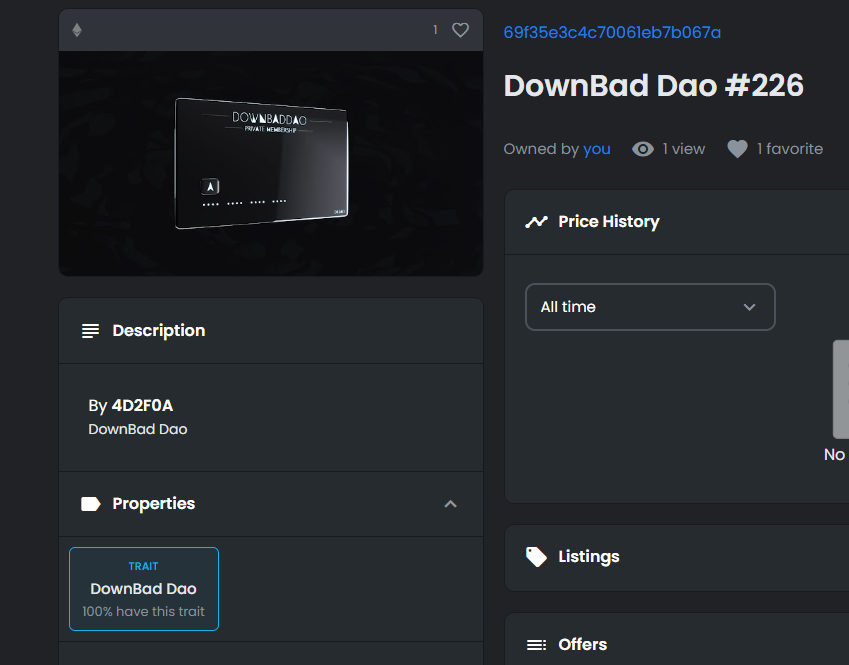Screen dimensions: 849x665
Task: Click the 100% have this trait text
Action: (x=143, y=611)
